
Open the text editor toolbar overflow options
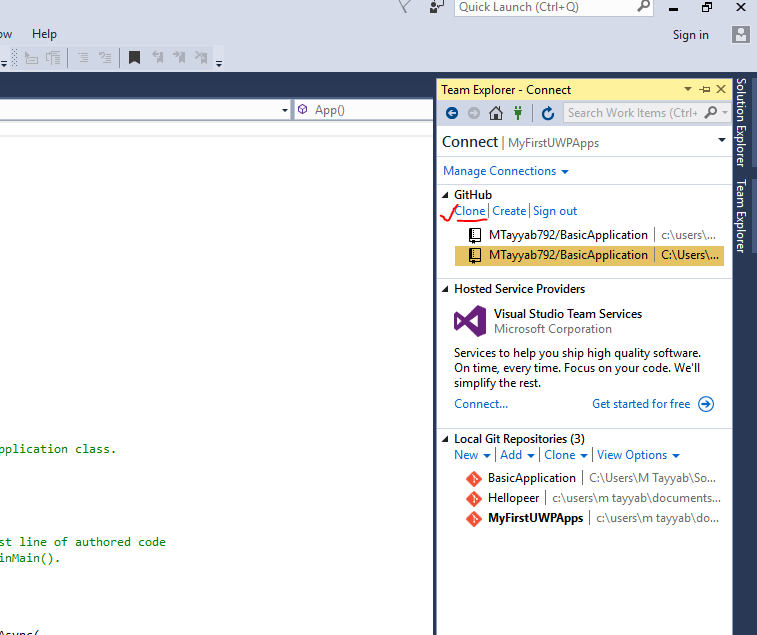pos(219,64)
